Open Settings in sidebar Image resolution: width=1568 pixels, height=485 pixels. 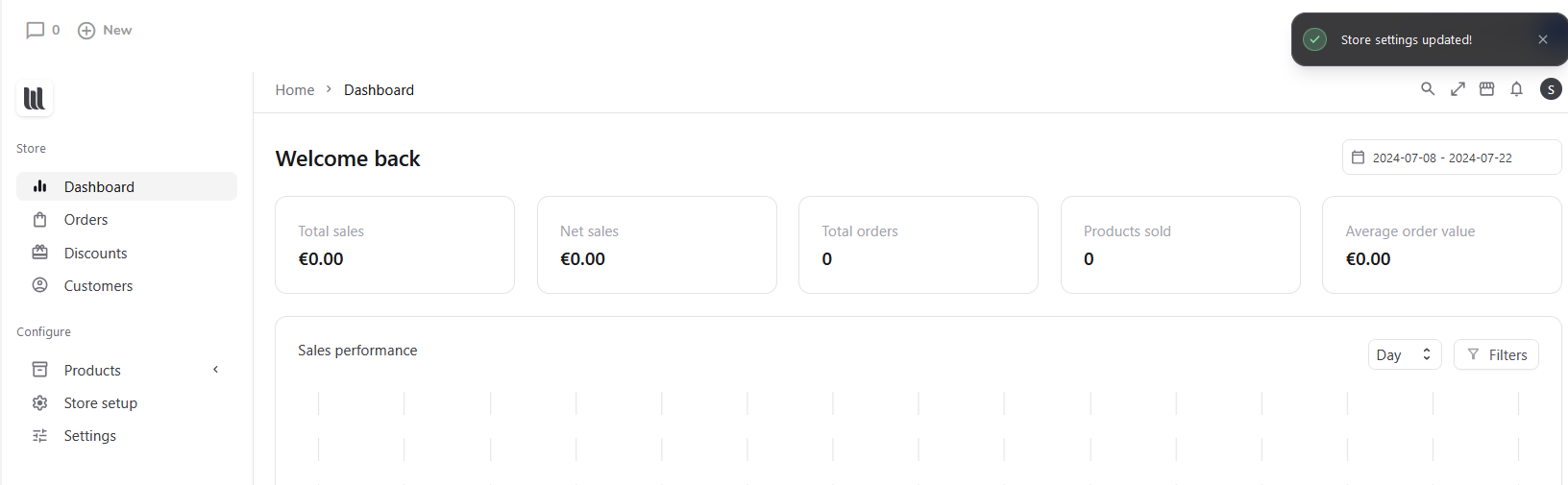click(x=89, y=436)
